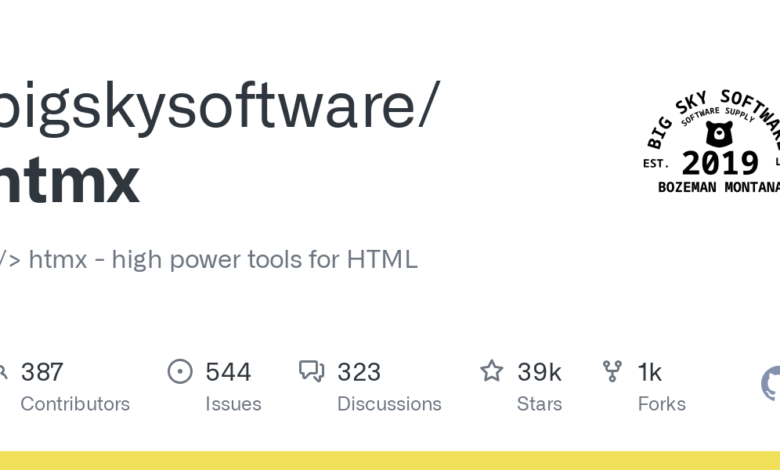The height and width of the screenshot is (470, 780).
Task: Click the Forks label
Action: (661, 404)
